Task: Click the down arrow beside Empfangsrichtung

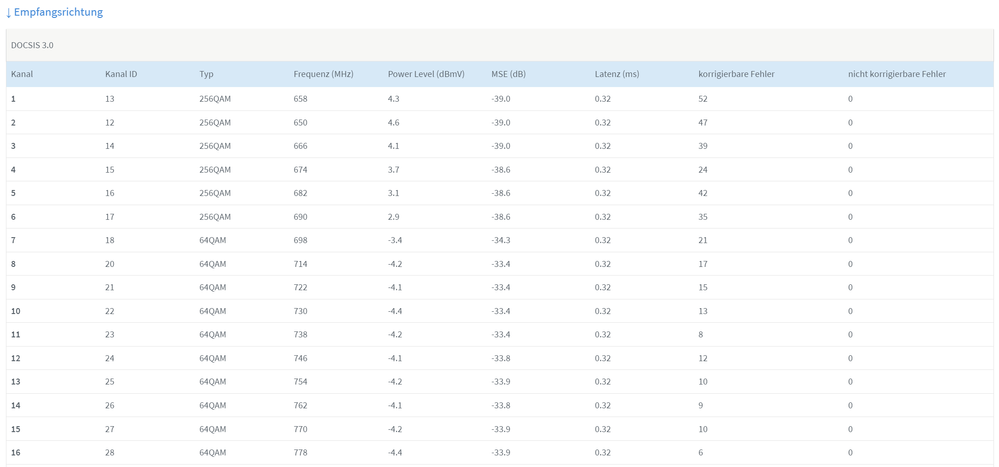Action: pos(9,13)
